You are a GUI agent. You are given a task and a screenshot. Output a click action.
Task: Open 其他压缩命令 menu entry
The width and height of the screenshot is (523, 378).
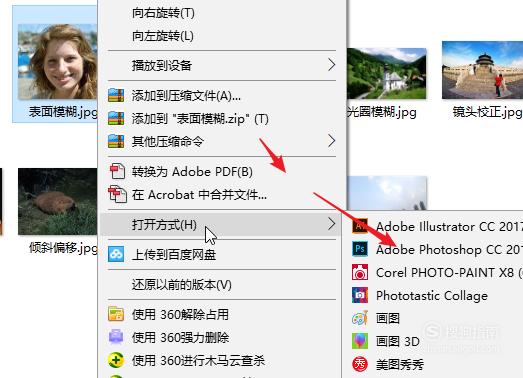click(x=222, y=141)
